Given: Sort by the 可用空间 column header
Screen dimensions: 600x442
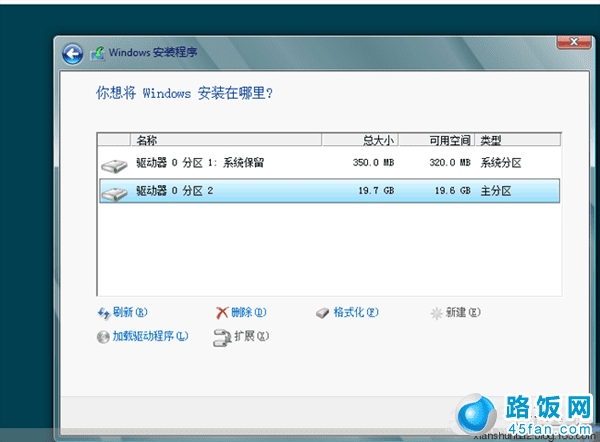Looking at the screenshot, I should click(437, 140).
